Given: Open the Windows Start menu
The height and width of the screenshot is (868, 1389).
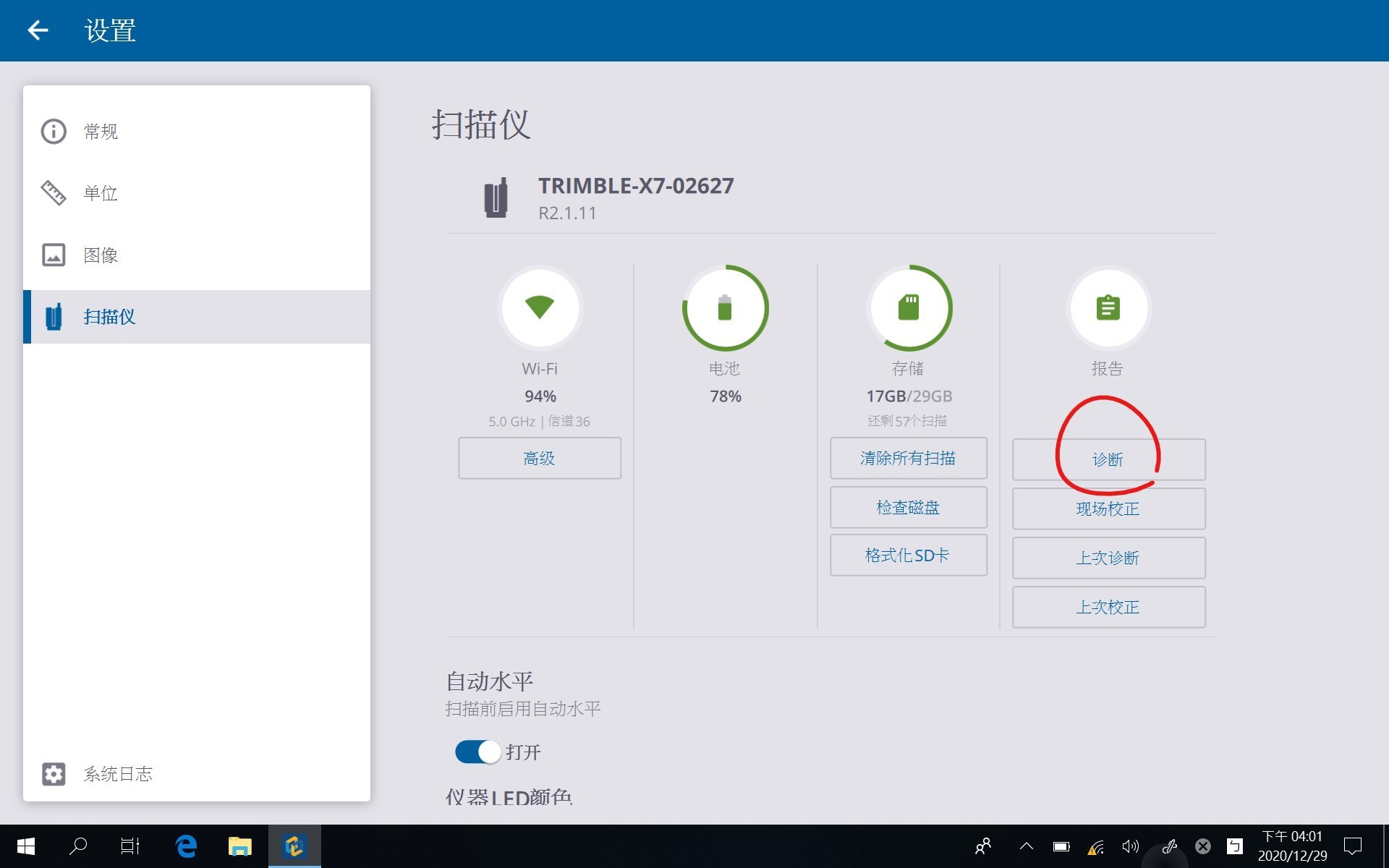Looking at the screenshot, I should point(25,846).
